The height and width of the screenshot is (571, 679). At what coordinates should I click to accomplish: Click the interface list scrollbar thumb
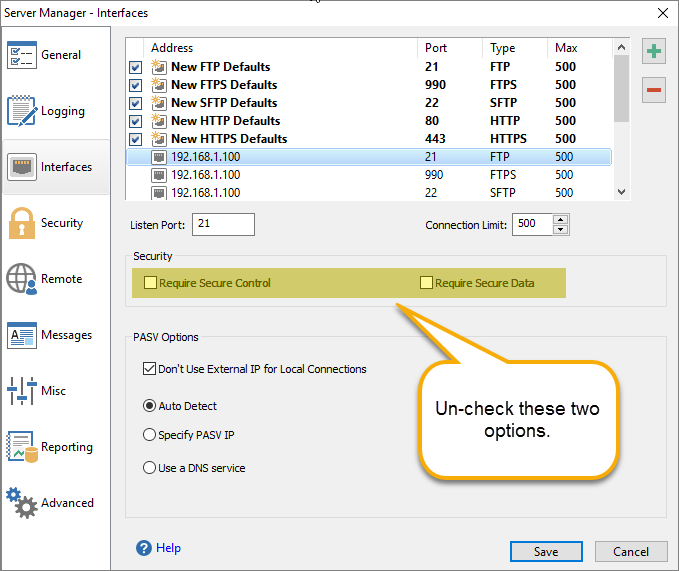(621, 88)
